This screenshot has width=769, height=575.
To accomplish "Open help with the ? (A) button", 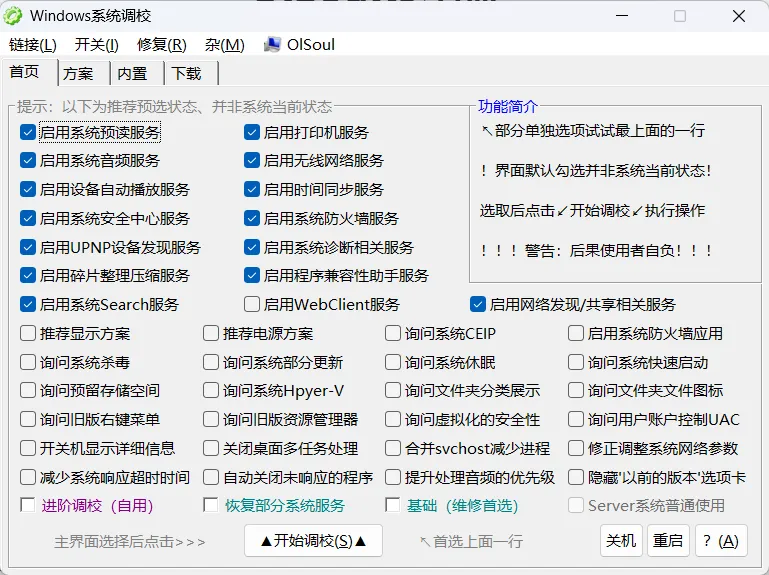I will [x=721, y=541].
